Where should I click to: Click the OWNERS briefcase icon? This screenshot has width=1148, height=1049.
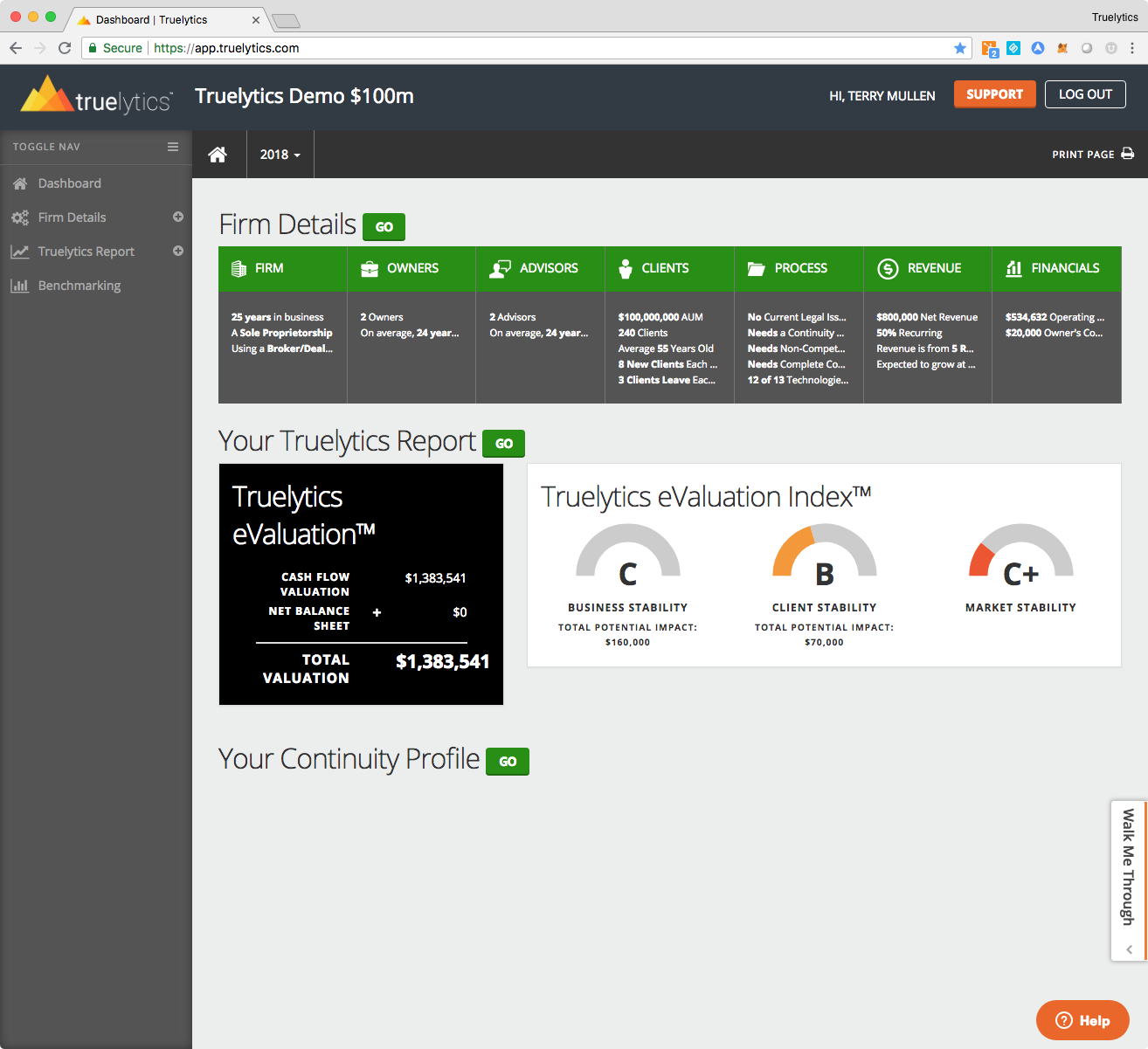[x=370, y=268]
